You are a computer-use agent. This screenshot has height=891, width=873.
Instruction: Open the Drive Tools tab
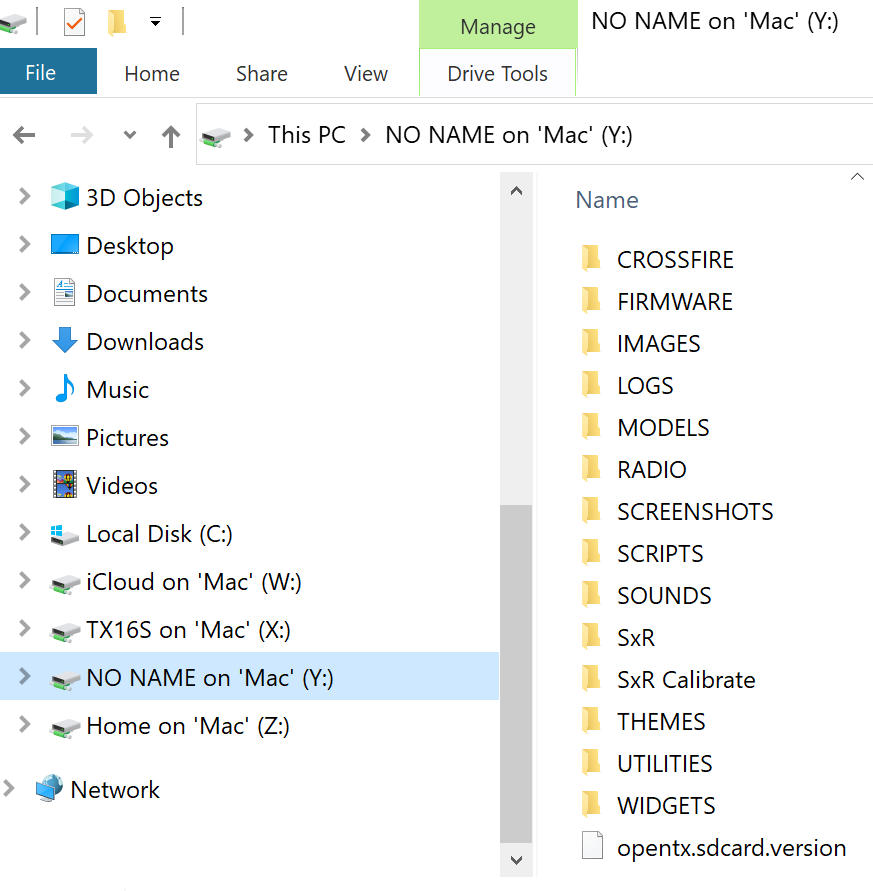[497, 73]
